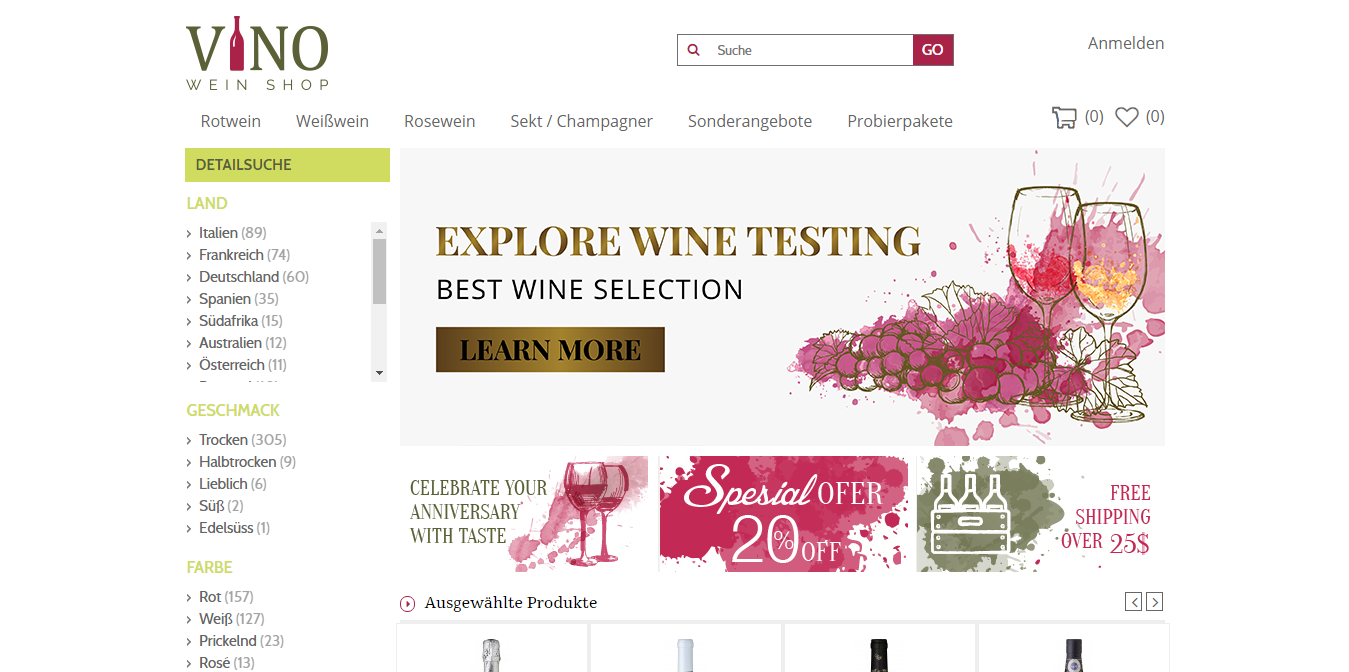Click the Anmelden login link
This screenshot has height=672, width=1349.
pos(1125,43)
